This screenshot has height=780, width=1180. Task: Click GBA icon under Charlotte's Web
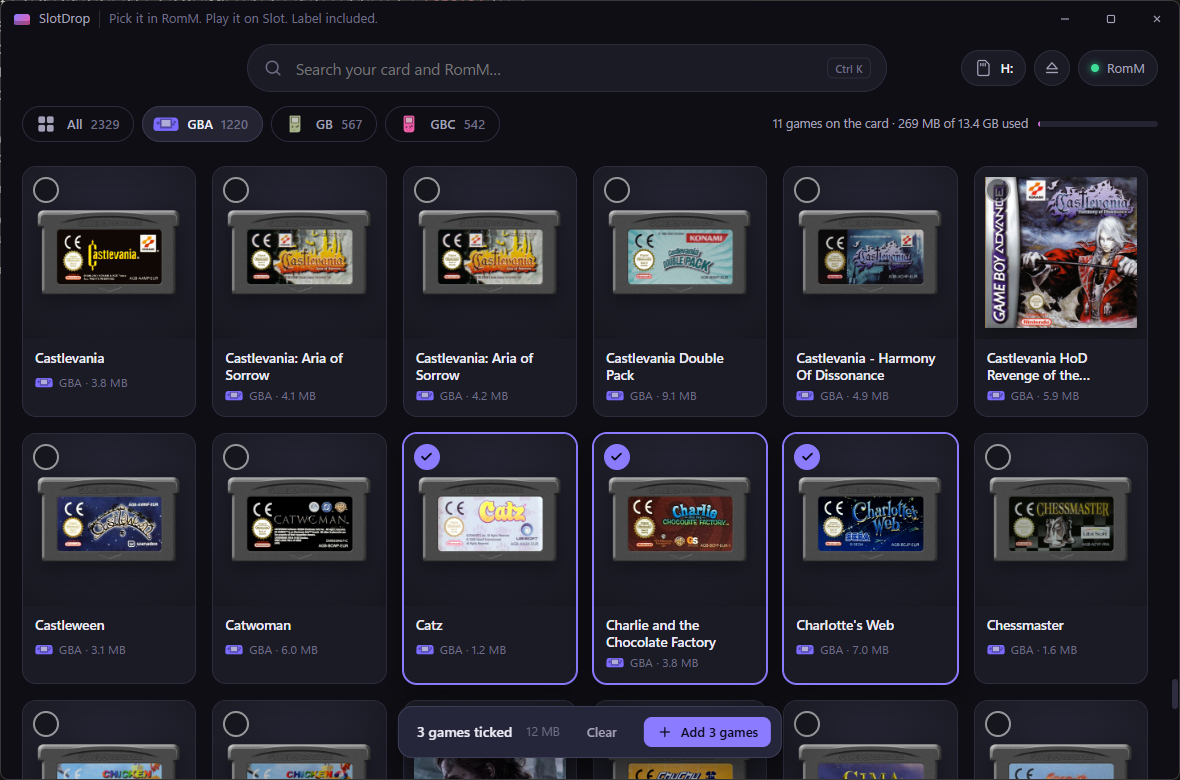click(x=805, y=650)
